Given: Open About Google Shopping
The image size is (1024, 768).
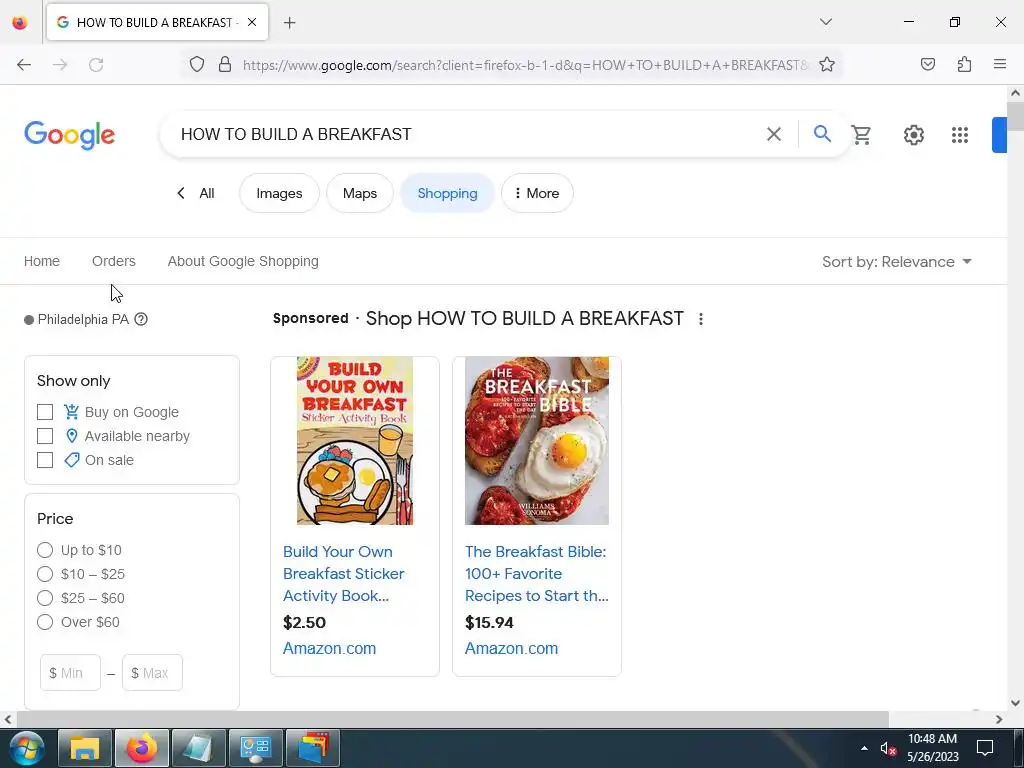Looking at the screenshot, I should (243, 261).
